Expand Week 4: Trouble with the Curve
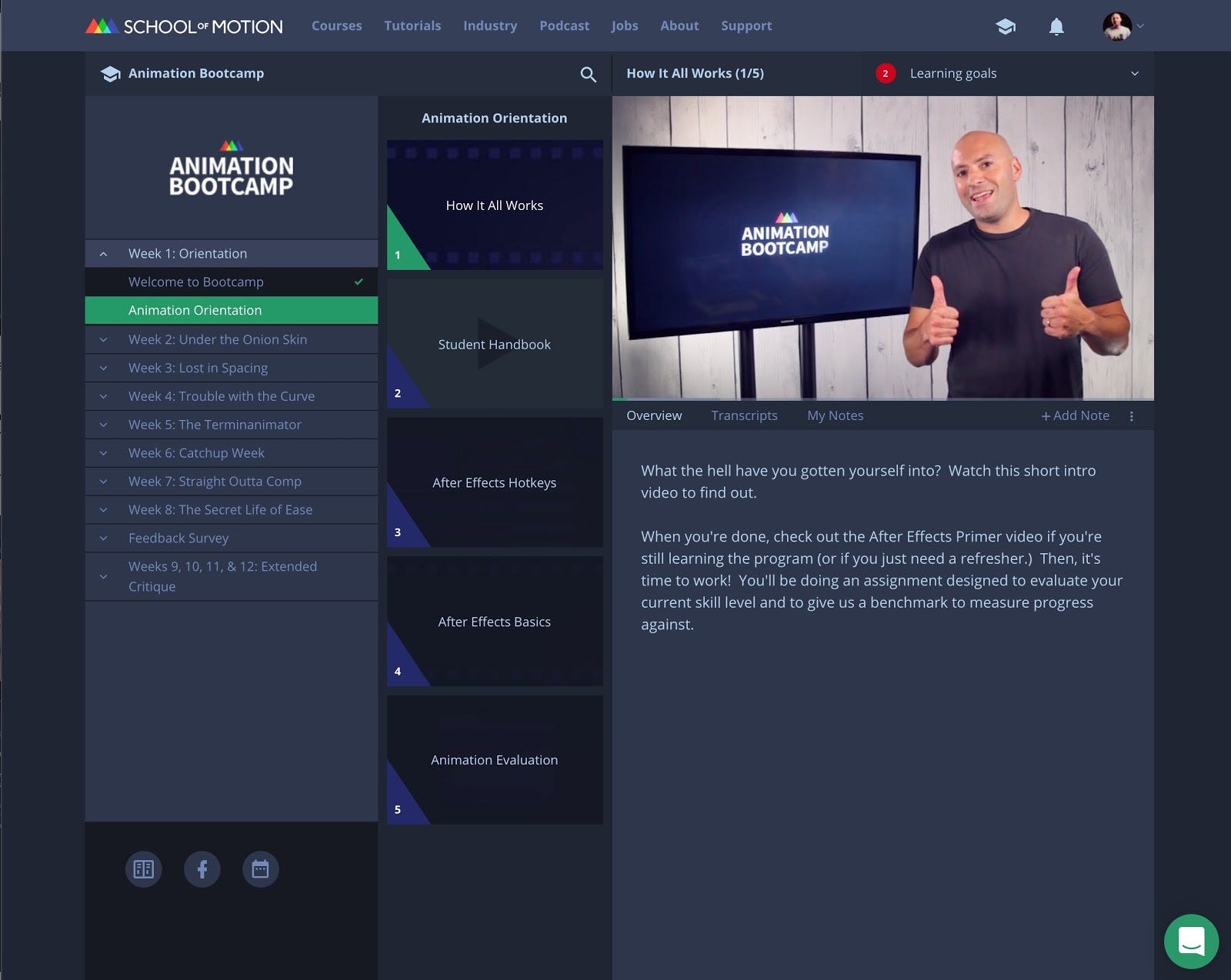This screenshot has width=1231, height=980. [x=232, y=396]
